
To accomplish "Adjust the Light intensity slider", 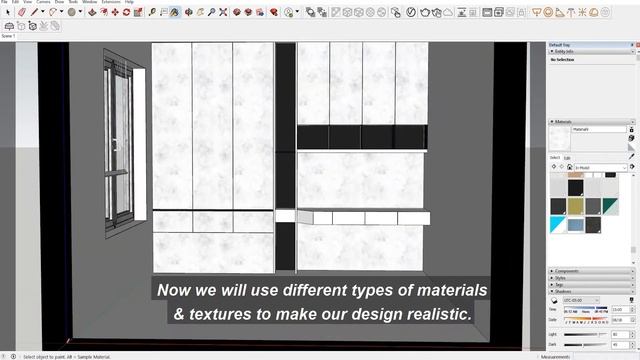I will [x=586, y=335].
